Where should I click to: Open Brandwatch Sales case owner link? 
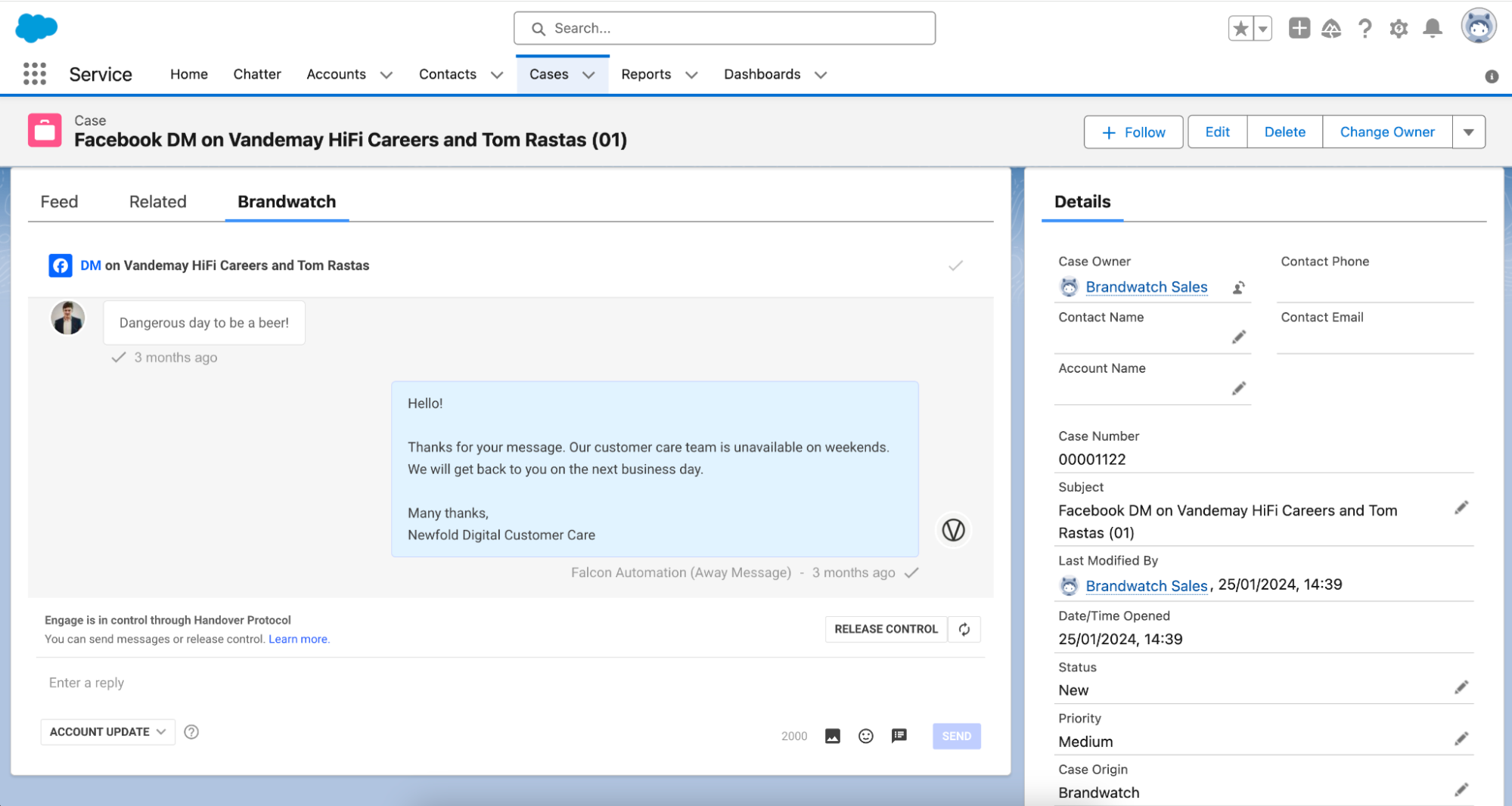point(1147,287)
